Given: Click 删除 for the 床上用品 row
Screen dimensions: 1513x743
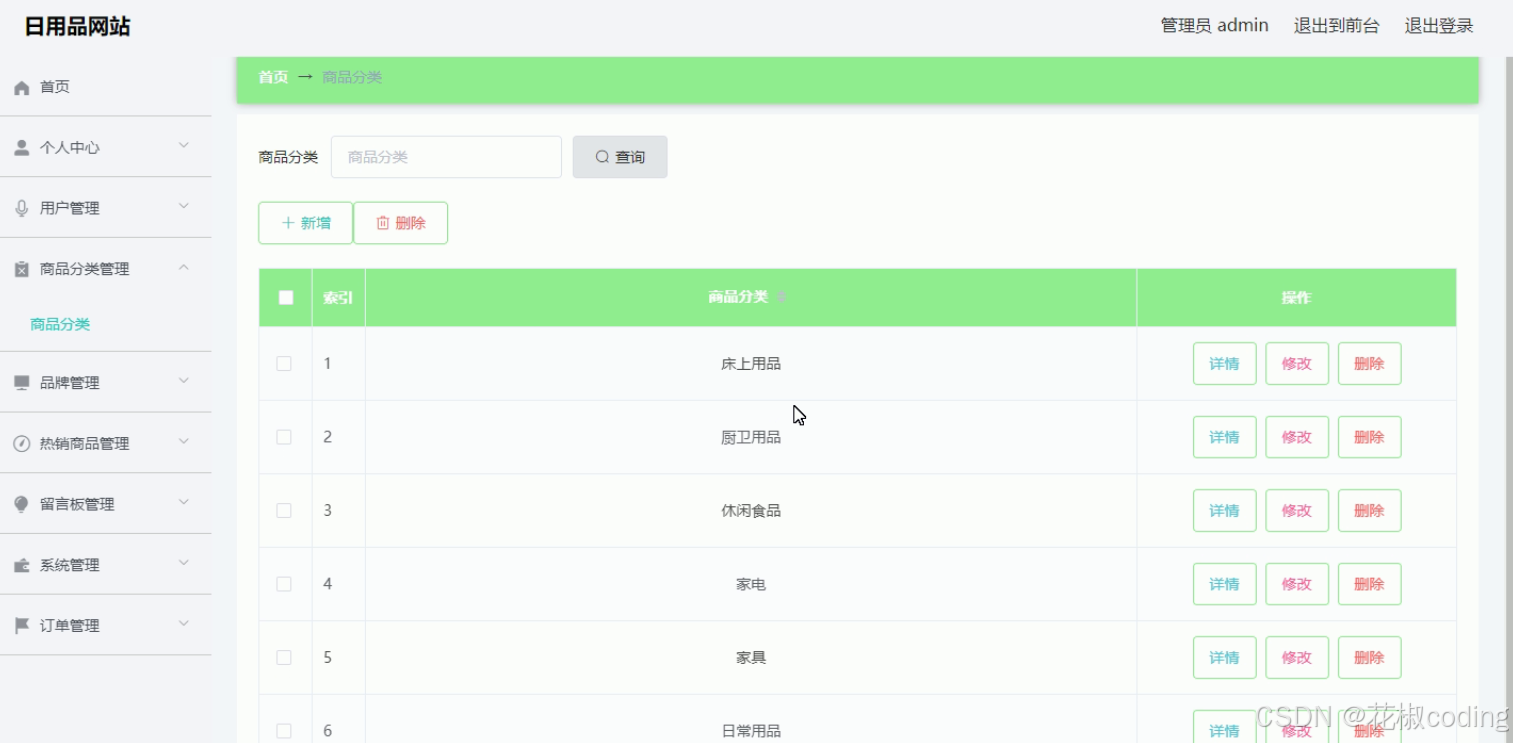Looking at the screenshot, I should pyautogui.click(x=1369, y=363).
